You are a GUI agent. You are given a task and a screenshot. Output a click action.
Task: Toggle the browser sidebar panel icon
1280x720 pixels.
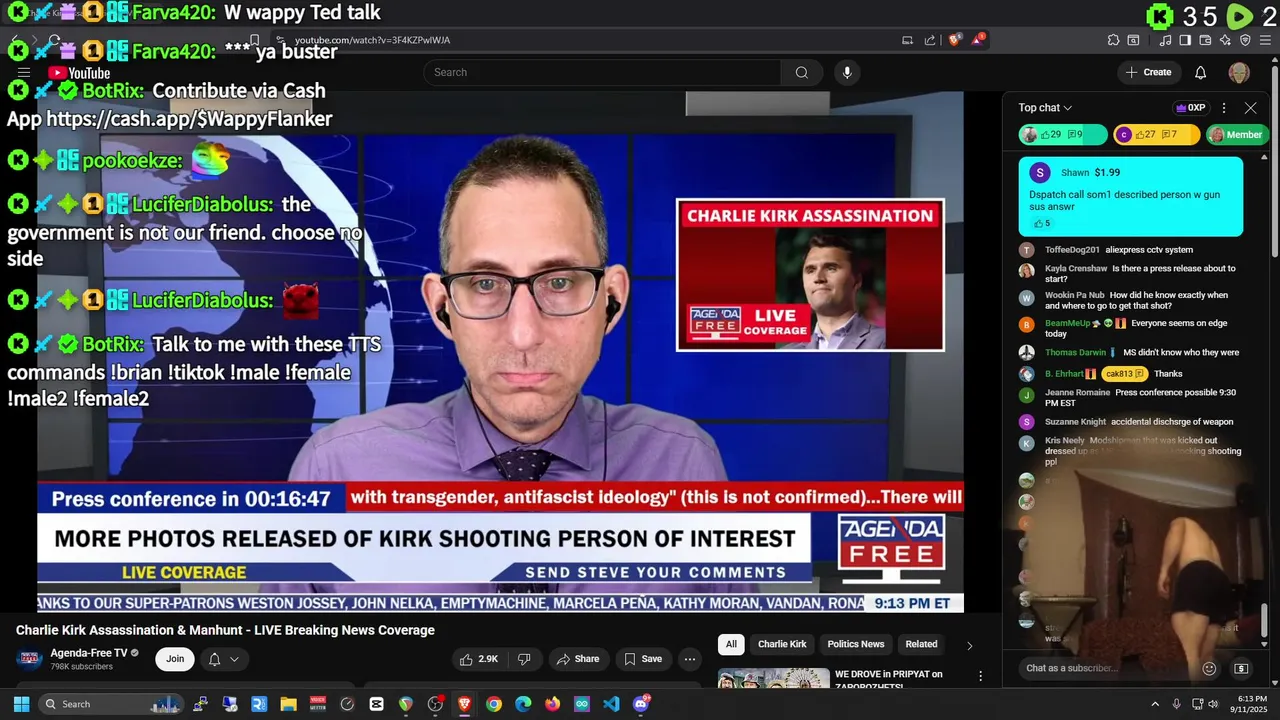pyautogui.click(x=1185, y=40)
